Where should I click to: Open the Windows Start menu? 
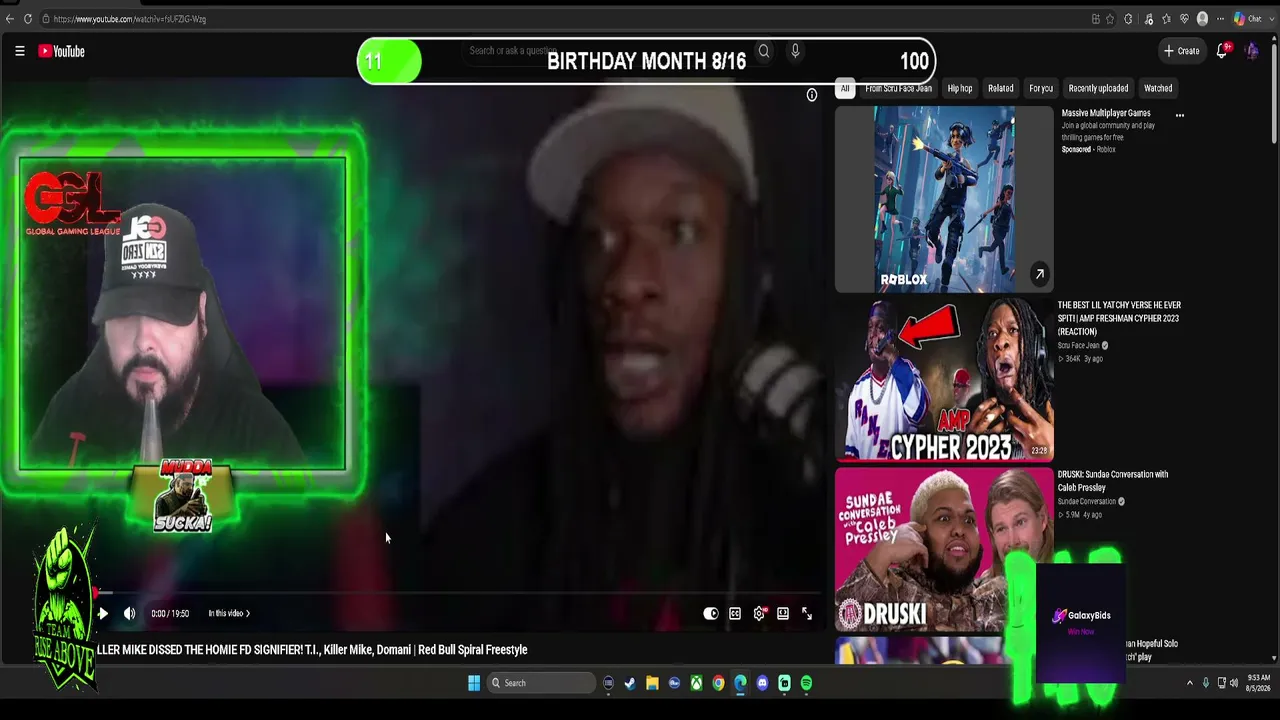[x=474, y=683]
